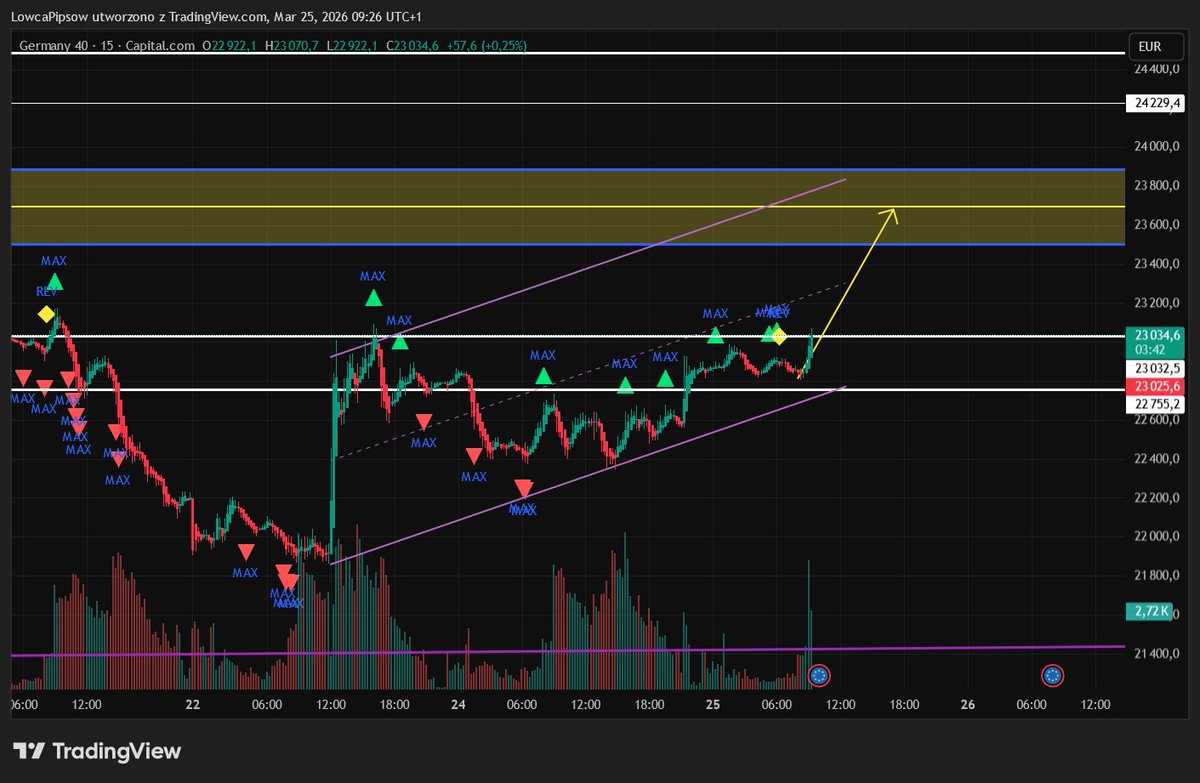Select the dashed purple channel midline
The image size is (1200, 783).
pos(590,371)
